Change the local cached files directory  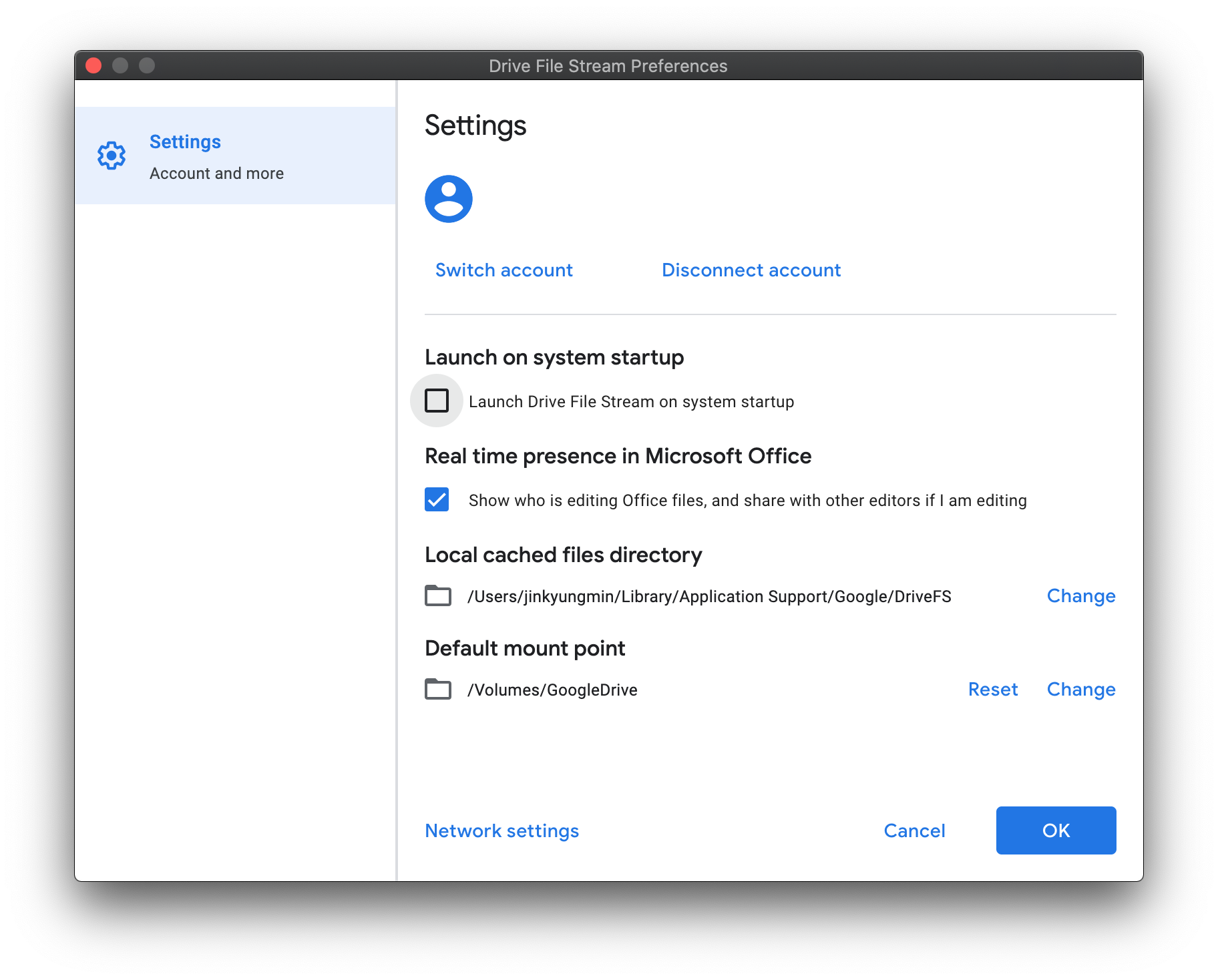(x=1081, y=595)
